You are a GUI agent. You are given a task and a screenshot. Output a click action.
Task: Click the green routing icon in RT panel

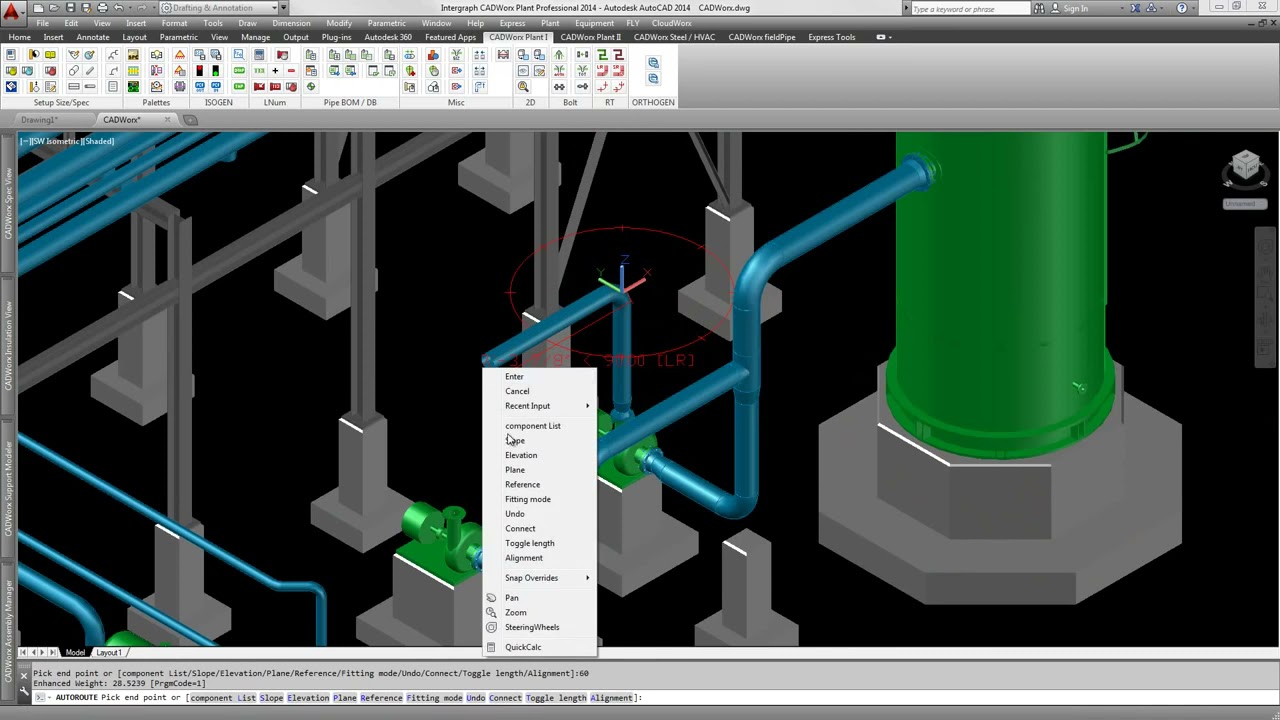coord(602,54)
